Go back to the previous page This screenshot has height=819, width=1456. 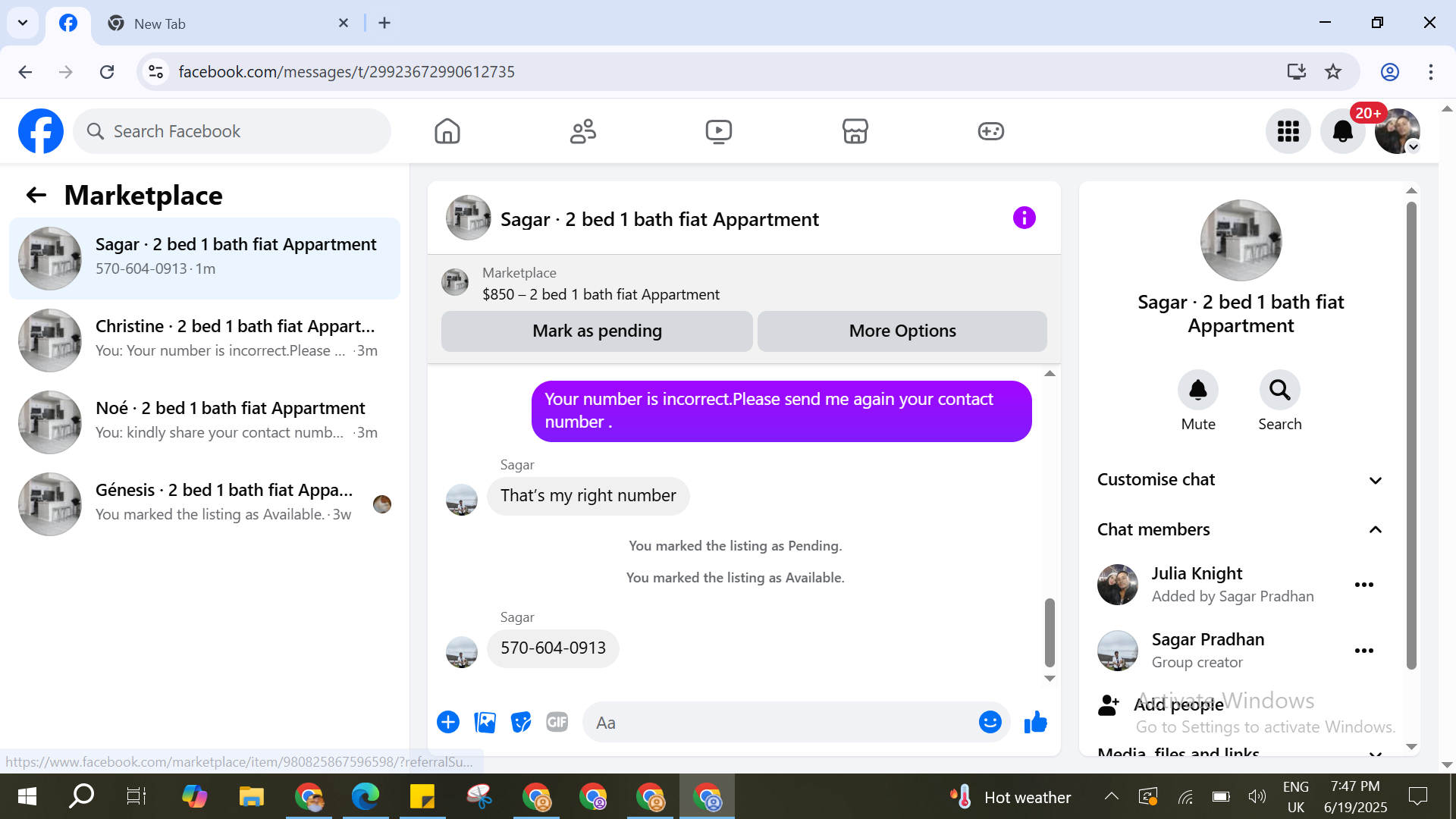[25, 72]
